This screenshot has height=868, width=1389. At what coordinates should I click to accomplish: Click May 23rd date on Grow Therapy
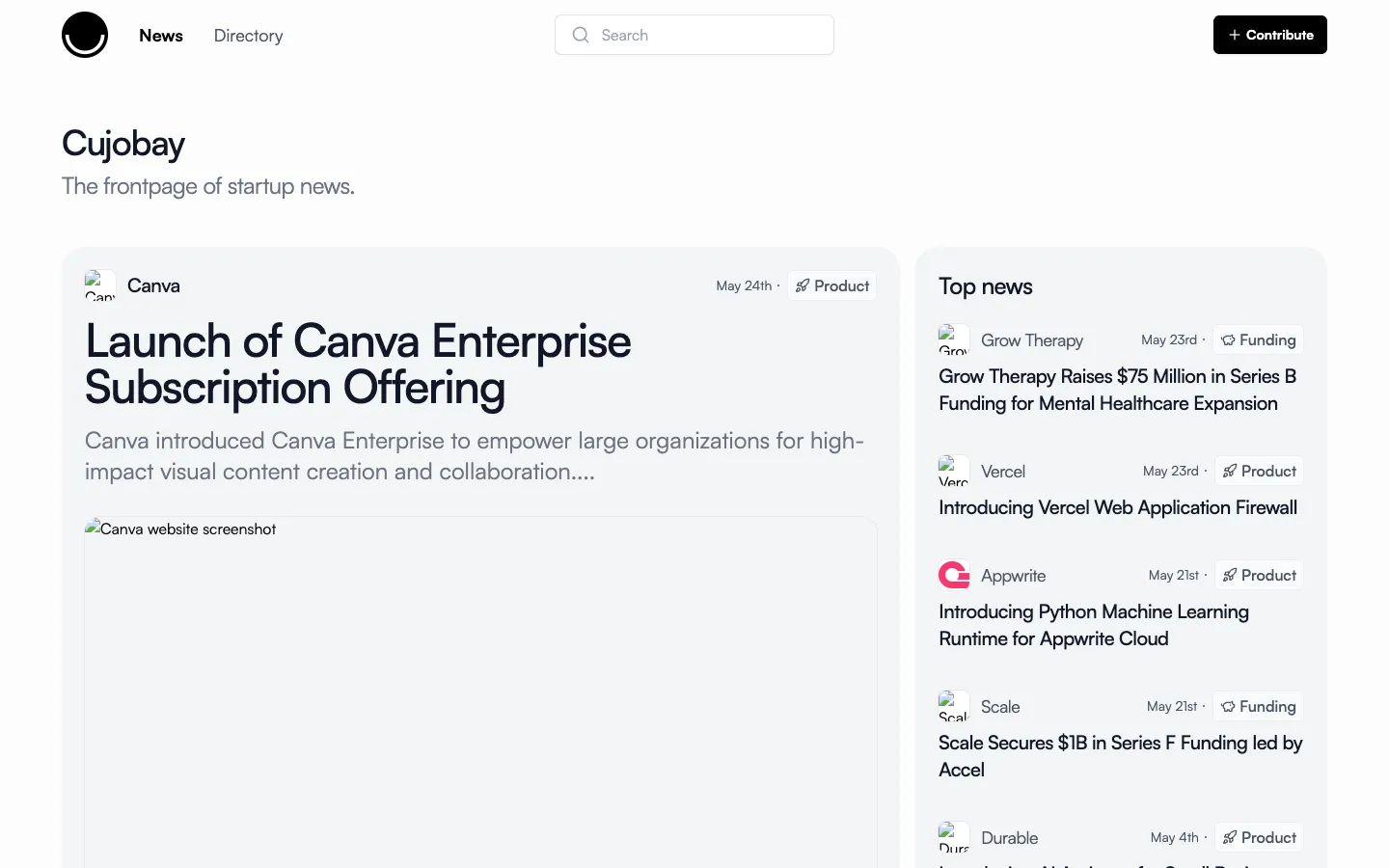(1169, 339)
